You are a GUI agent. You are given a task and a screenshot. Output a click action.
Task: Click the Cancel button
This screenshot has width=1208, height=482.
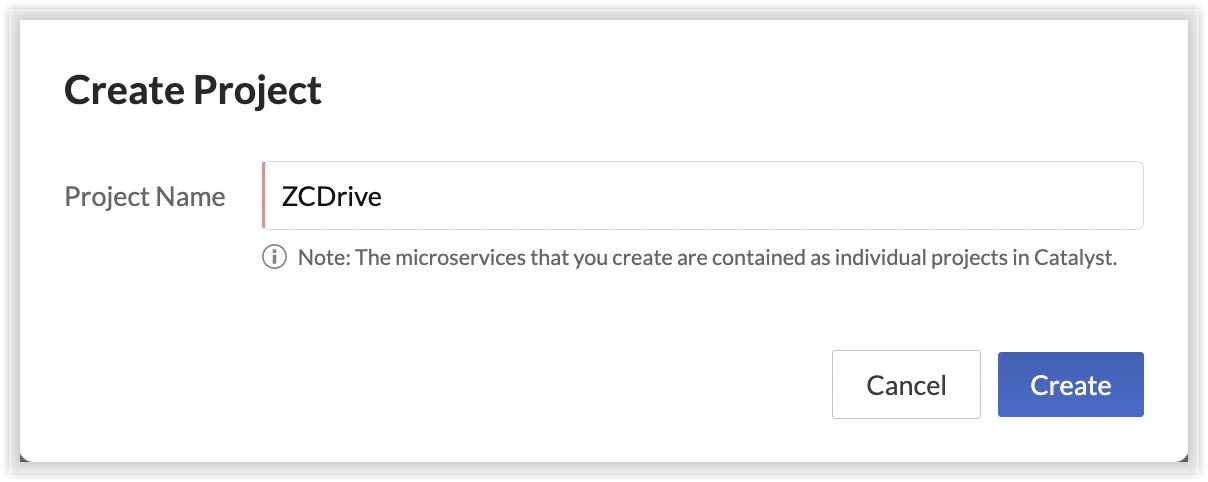[x=906, y=385]
